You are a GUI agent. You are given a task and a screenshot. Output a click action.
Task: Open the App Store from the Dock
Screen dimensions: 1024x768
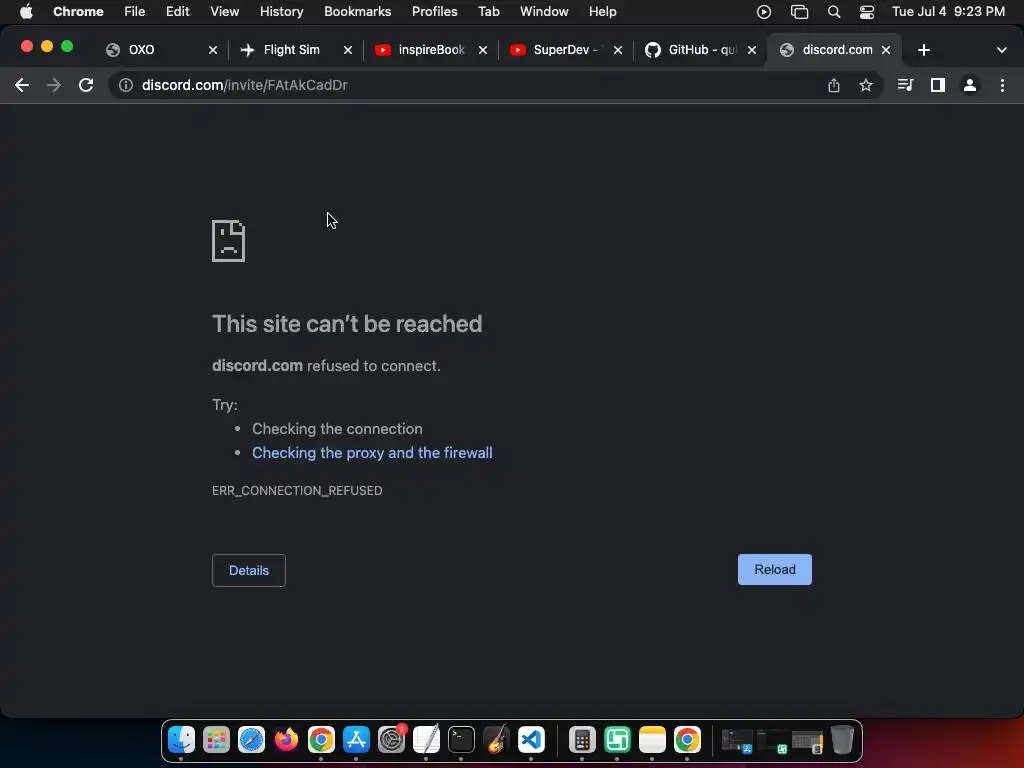(x=356, y=740)
